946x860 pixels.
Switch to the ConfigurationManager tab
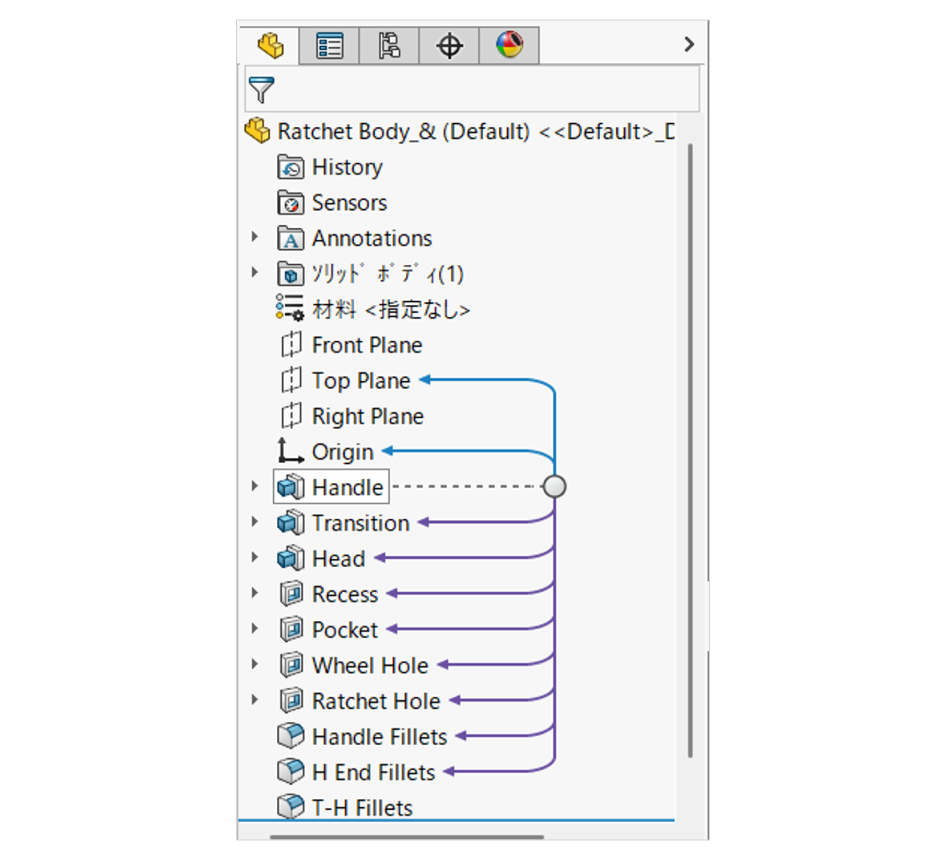click(x=389, y=46)
